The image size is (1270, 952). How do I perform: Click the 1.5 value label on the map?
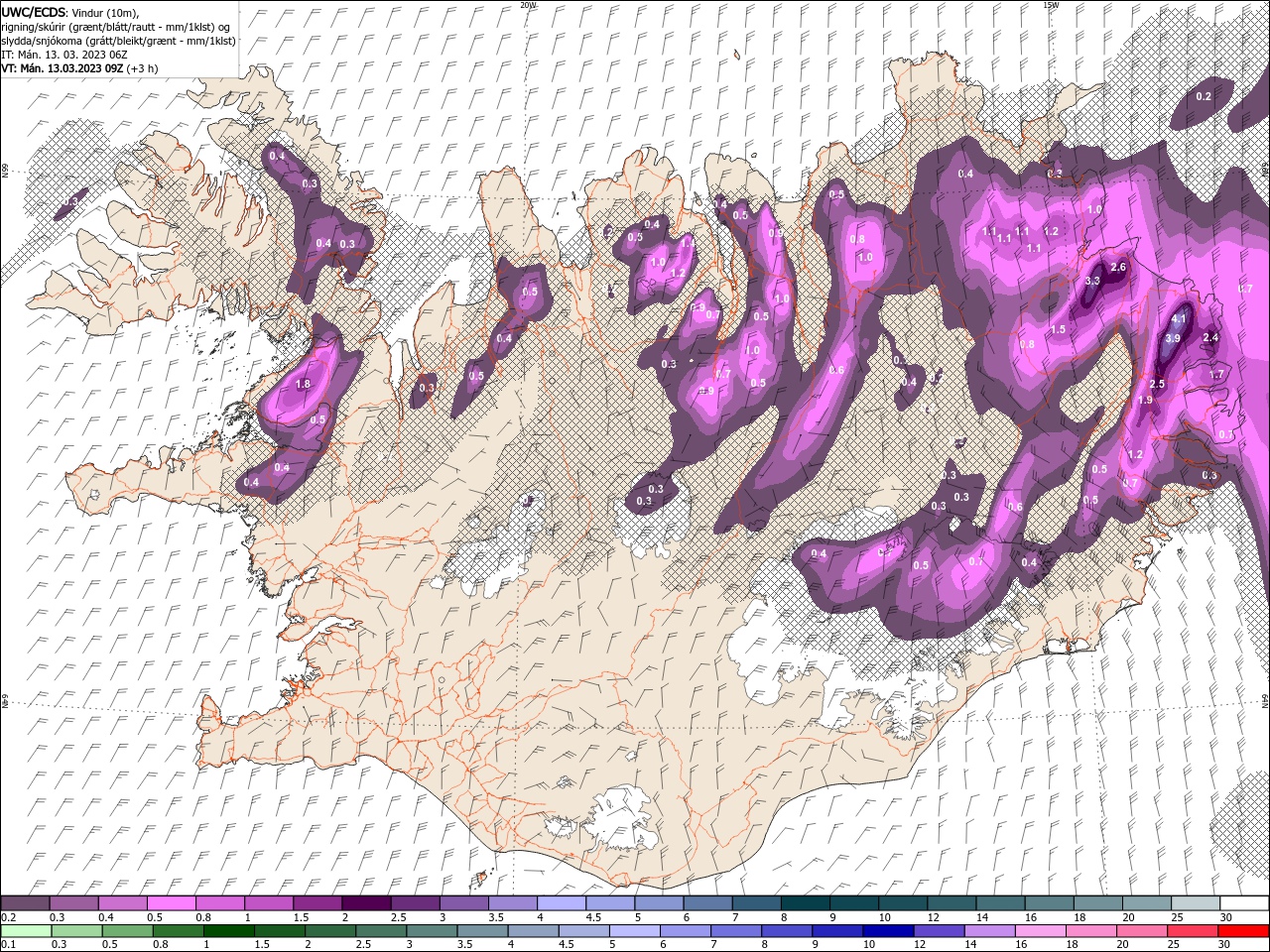1058,329
